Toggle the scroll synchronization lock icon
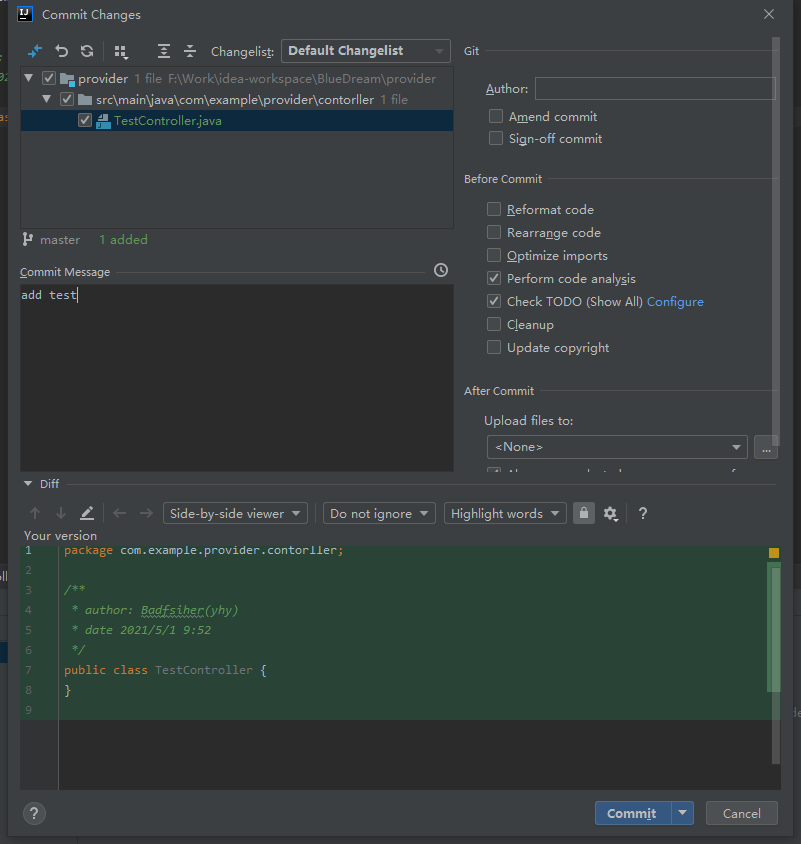The height and width of the screenshot is (844, 801). pos(584,514)
